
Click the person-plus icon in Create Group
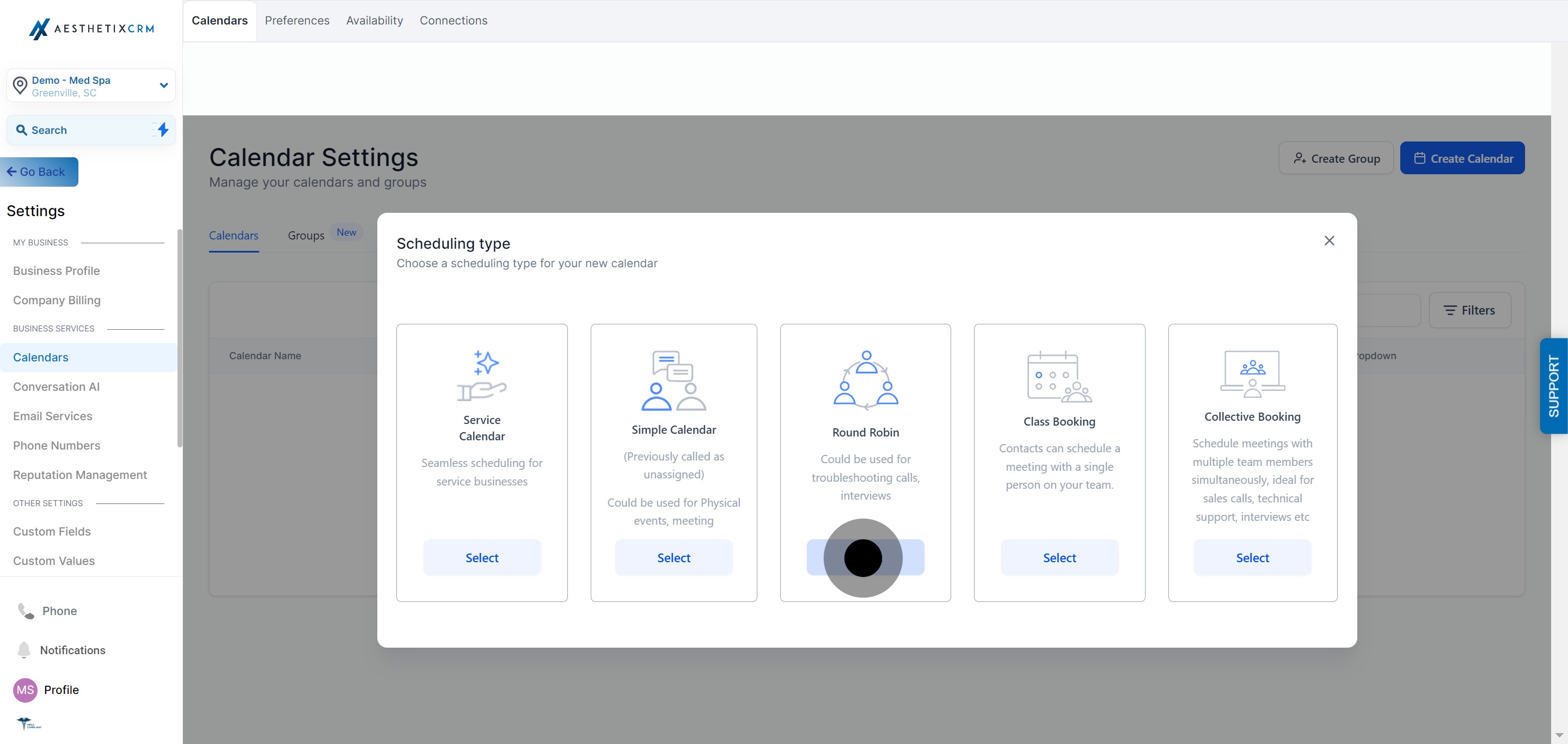pos(1300,158)
